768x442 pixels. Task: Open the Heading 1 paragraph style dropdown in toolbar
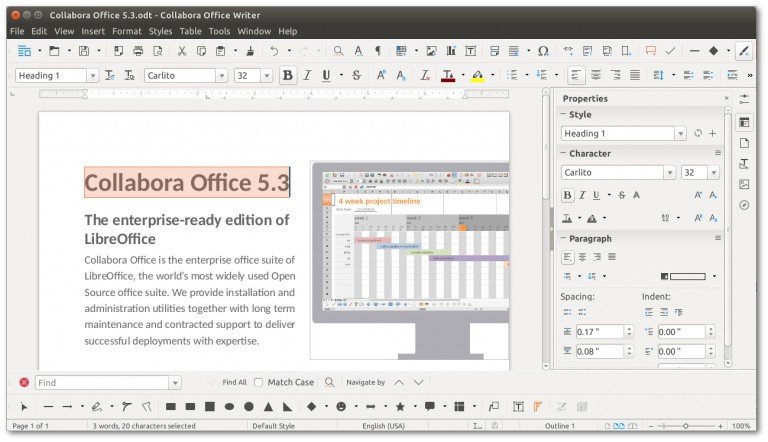click(x=92, y=75)
